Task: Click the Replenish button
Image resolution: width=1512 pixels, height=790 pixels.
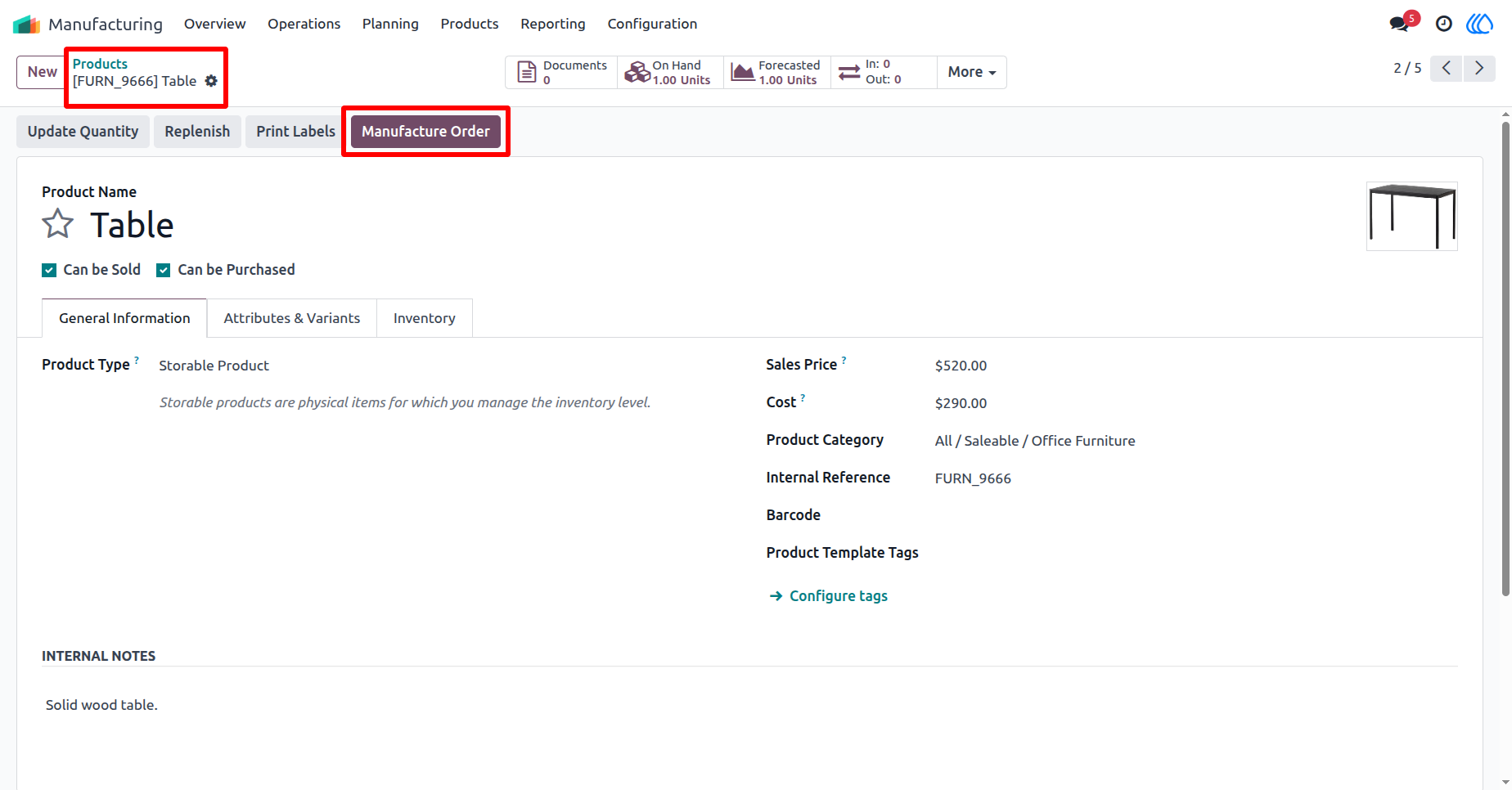Action: pos(197,132)
